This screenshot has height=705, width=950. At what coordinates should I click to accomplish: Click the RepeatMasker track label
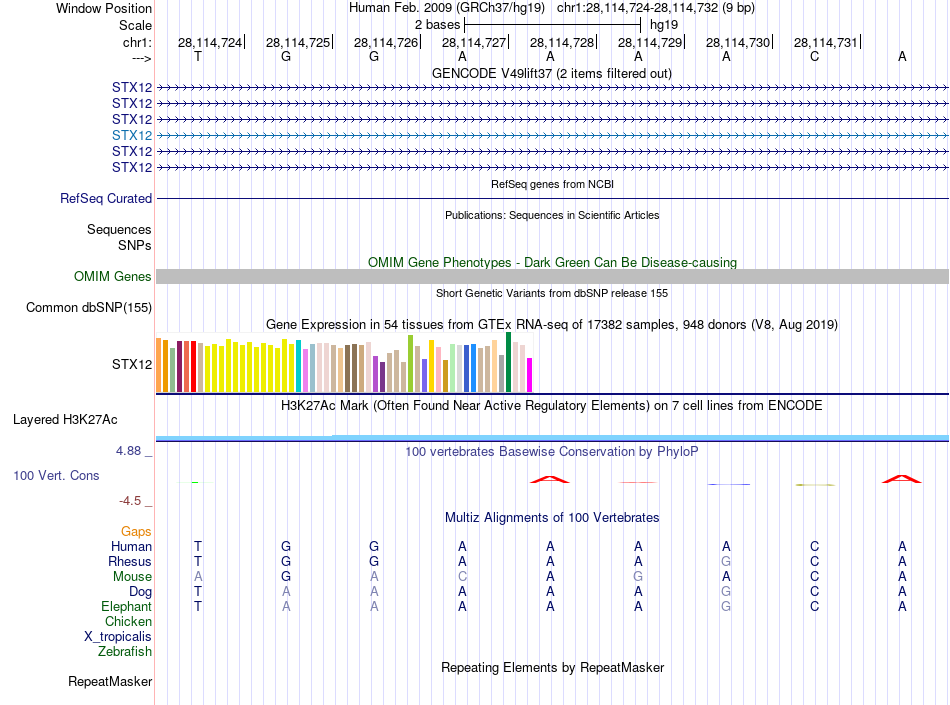pos(110,682)
